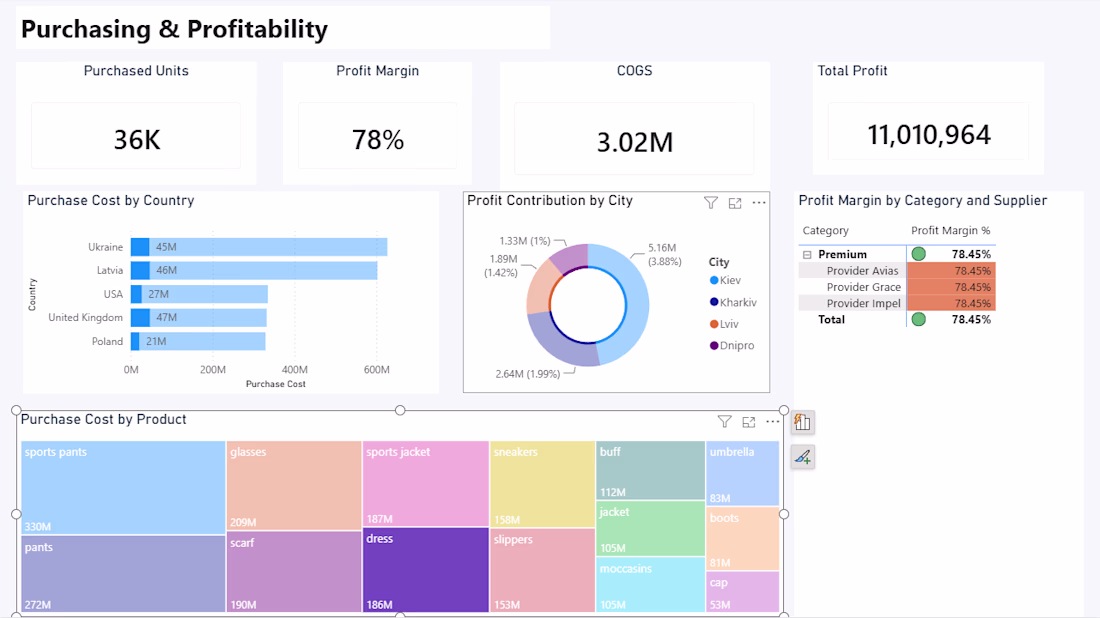
Task: Click the USA bar in Purchase Cost chart
Action: 199,294
